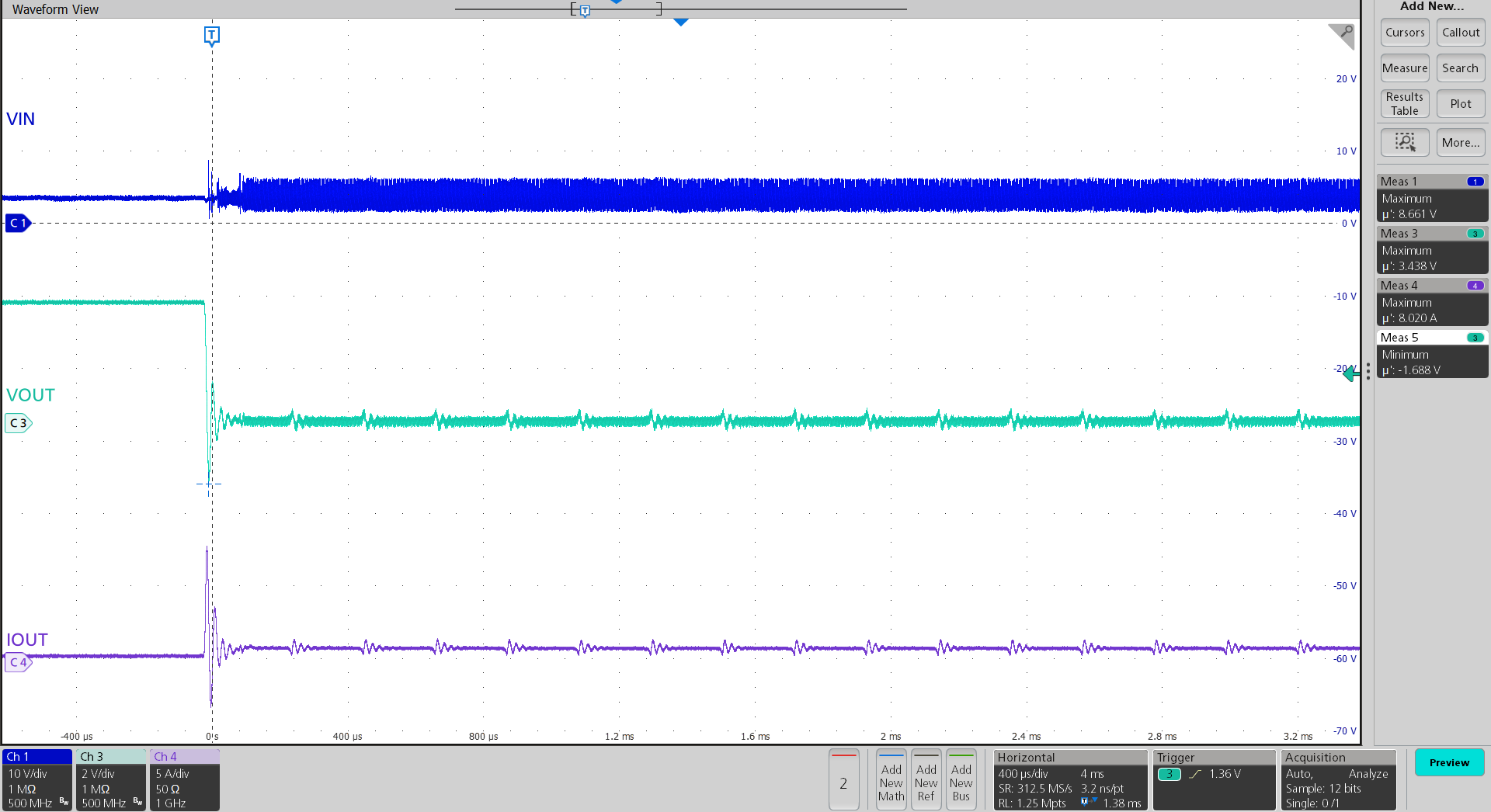Click the IOUT waveform label
Screen dimensions: 1491x812
(27, 640)
